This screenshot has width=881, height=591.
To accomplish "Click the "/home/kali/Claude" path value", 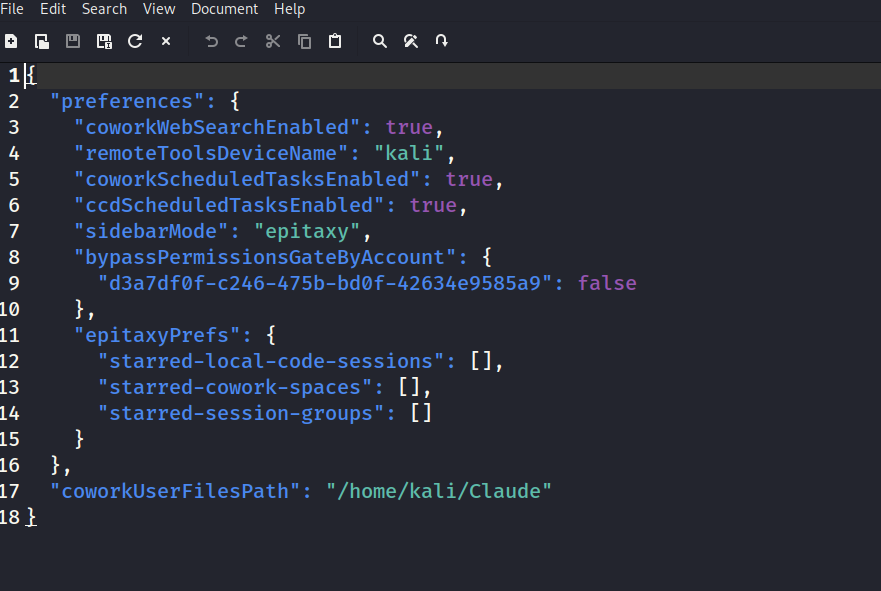I will pyautogui.click(x=439, y=492).
